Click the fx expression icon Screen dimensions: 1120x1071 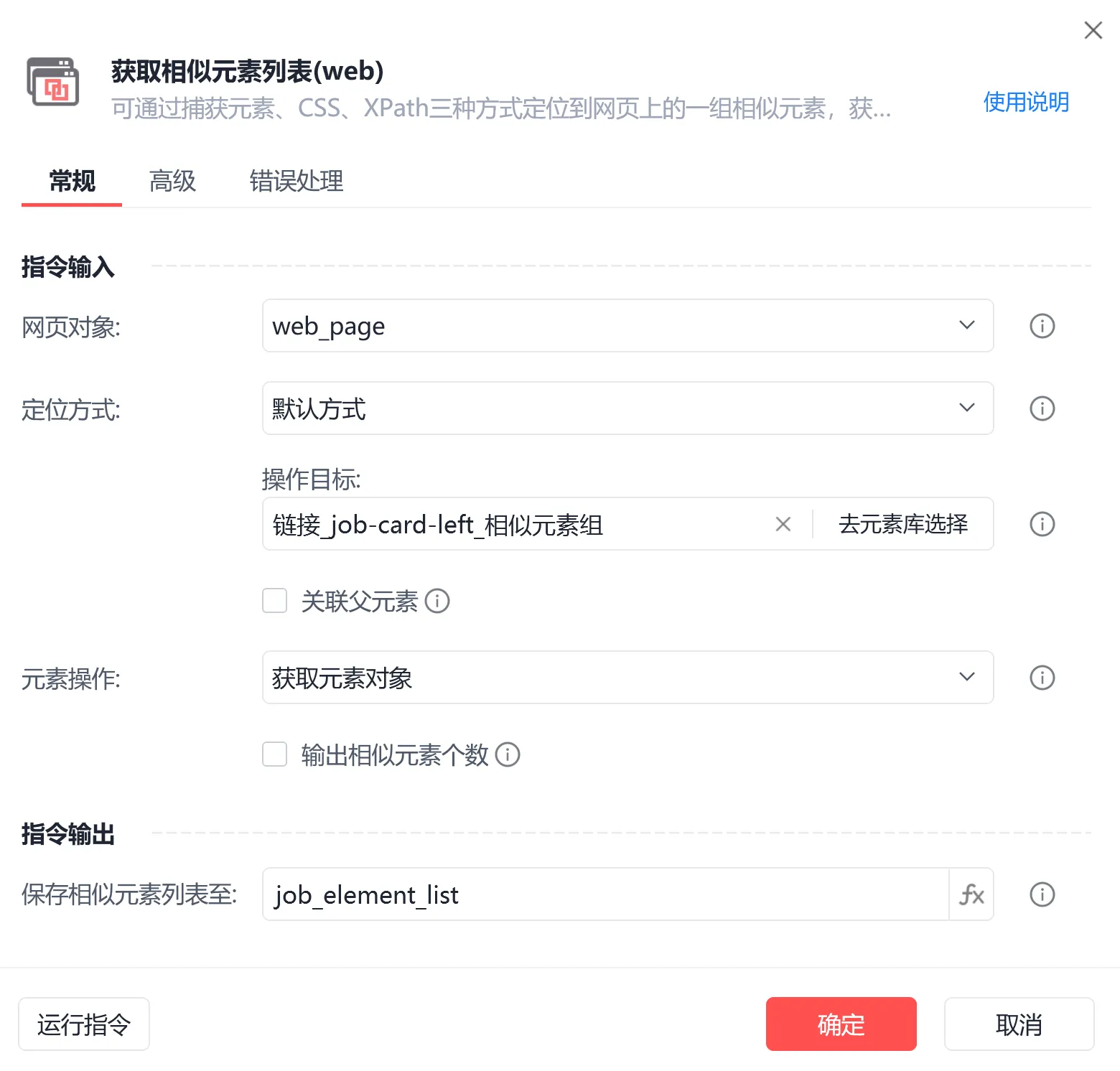click(971, 894)
